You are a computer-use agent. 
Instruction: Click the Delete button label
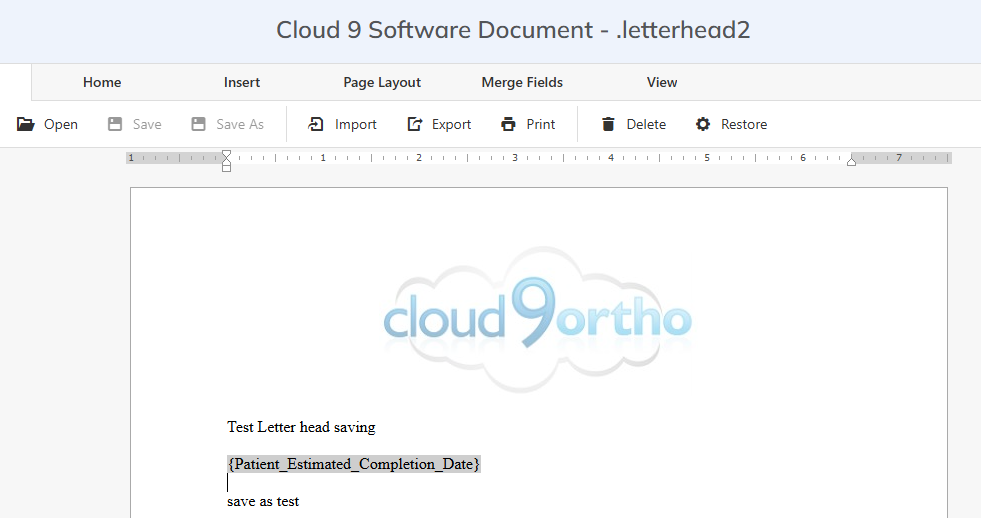click(x=646, y=124)
